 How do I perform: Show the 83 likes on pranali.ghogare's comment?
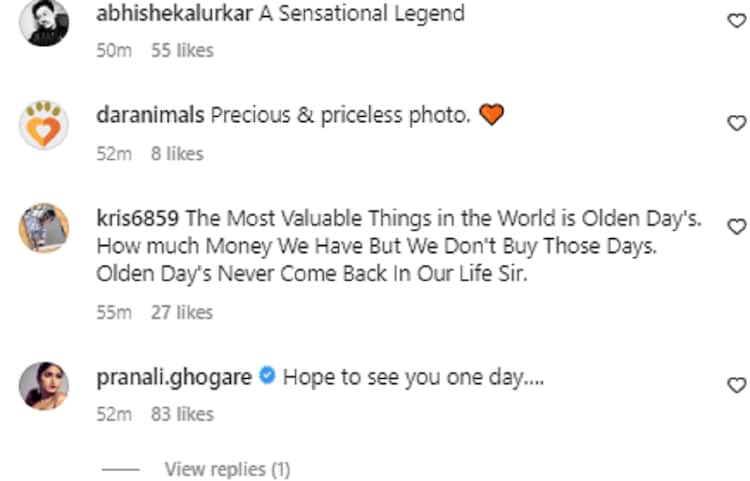pyautogui.click(x=182, y=414)
